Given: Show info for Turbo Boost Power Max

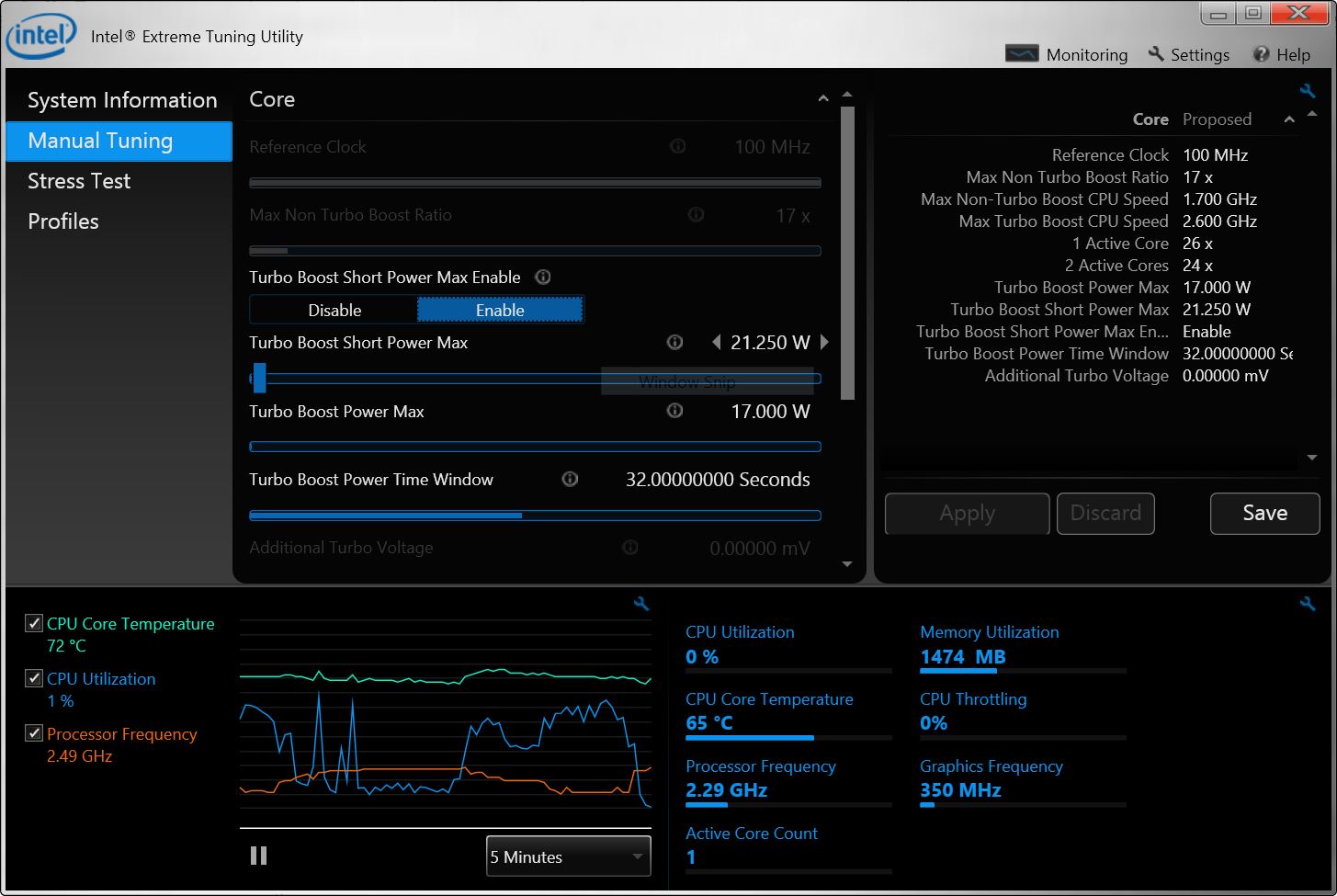Looking at the screenshot, I should (x=674, y=411).
